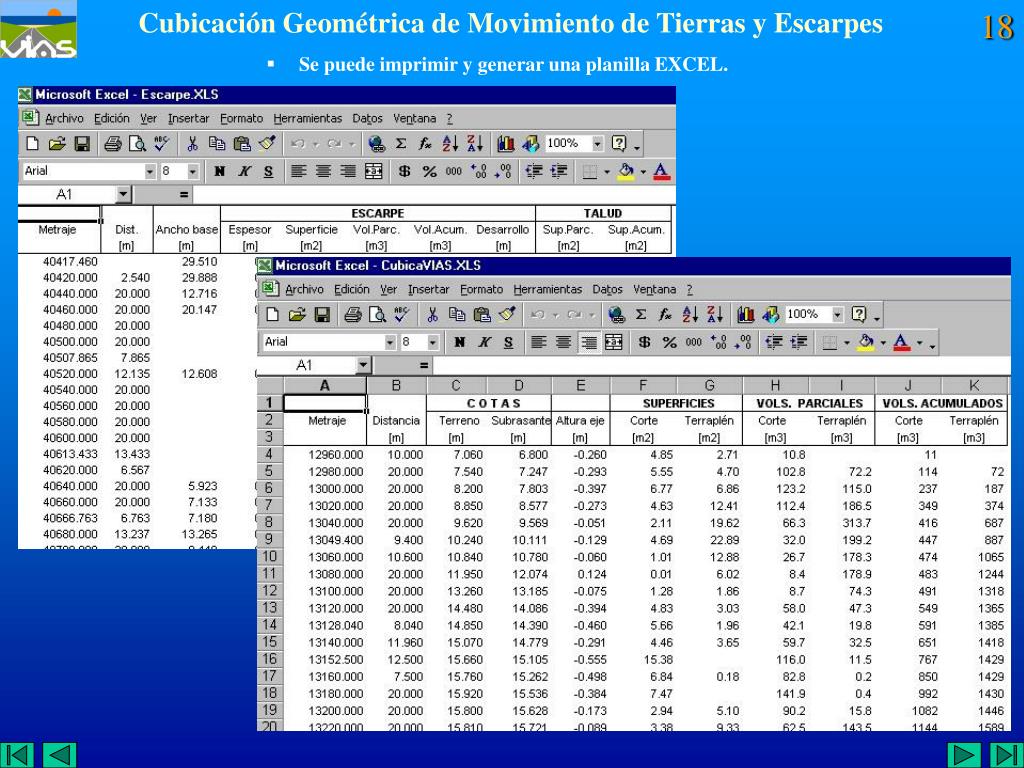Image resolution: width=1024 pixels, height=768 pixels.
Task: Click the Copy icon in CubicaVIAS.XLS toolbar
Action: click(x=456, y=315)
